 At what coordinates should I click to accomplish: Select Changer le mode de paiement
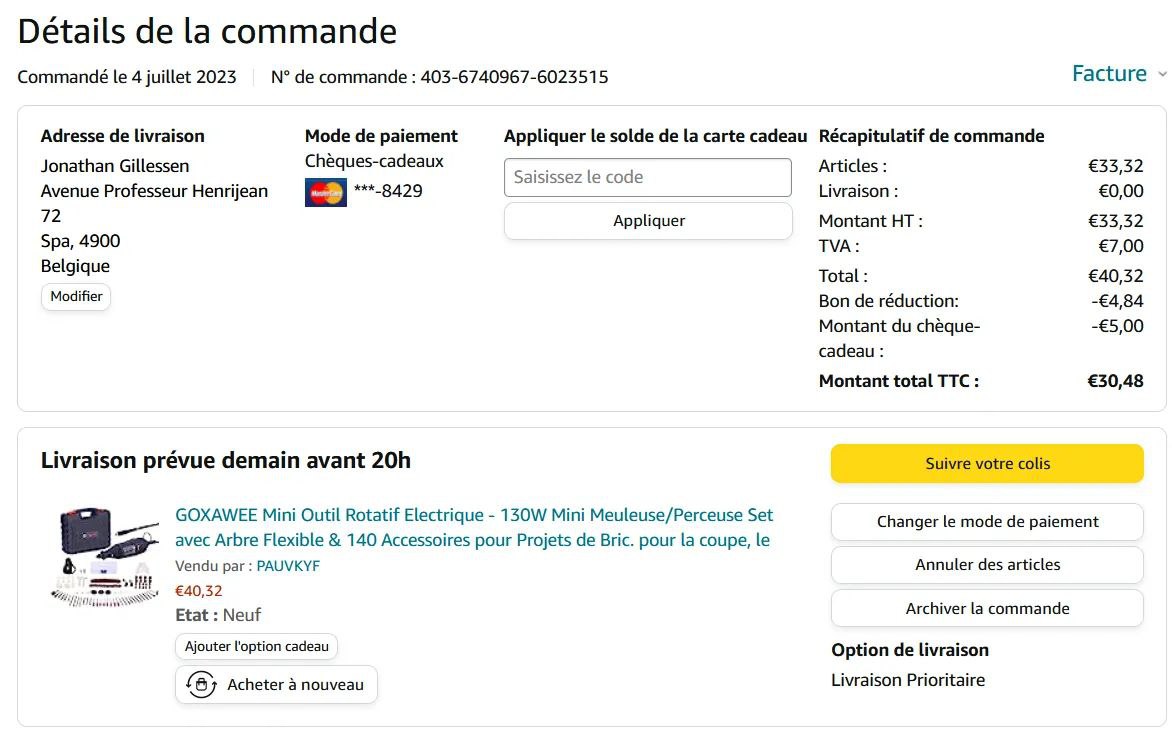click(986, 522)
